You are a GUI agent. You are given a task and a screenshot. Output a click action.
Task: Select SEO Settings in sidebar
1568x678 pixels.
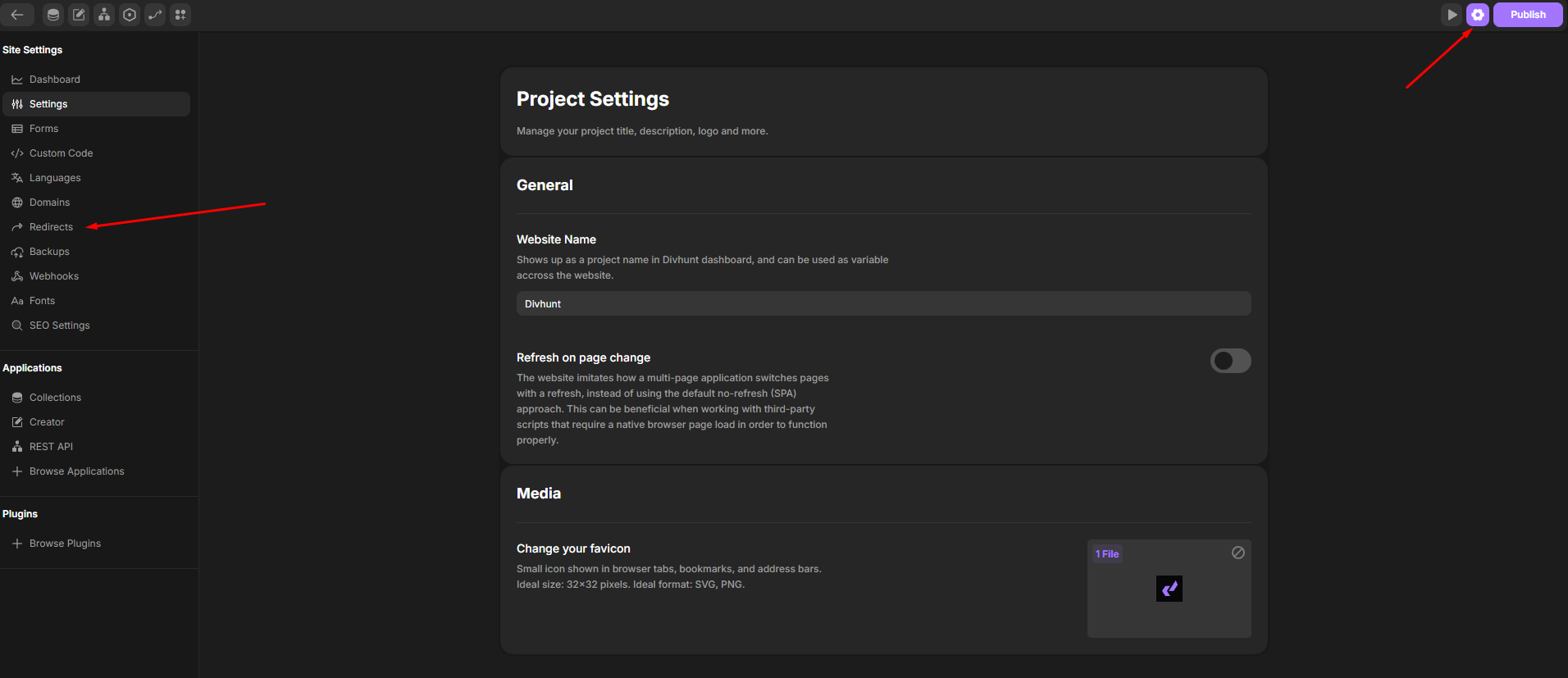pos(59,325)
